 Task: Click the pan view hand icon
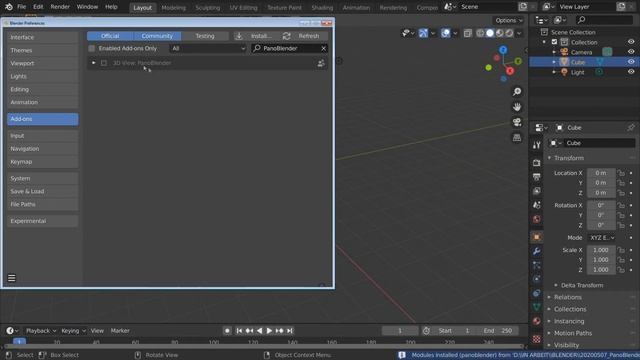point(517,107)
